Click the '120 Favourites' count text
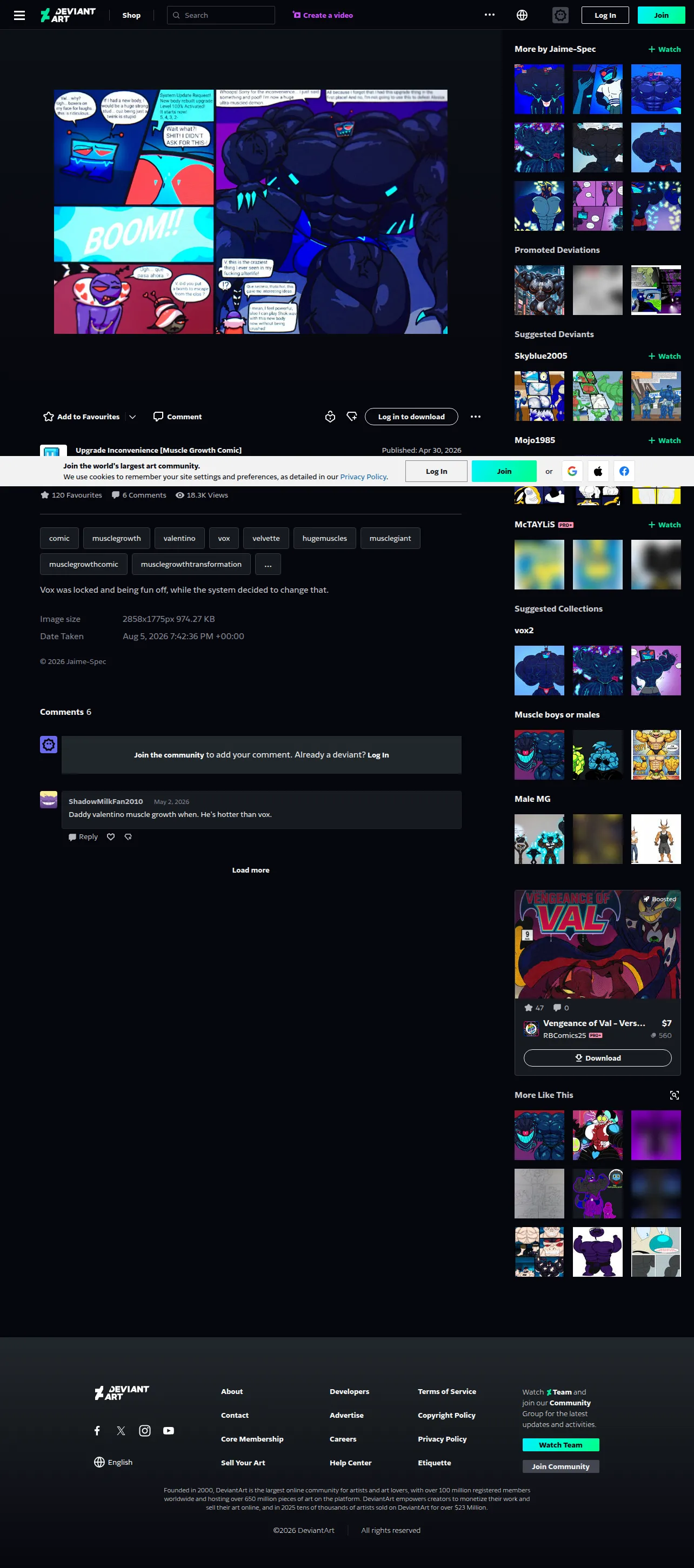Image resolution: width=694 pixels, height=1568 pixels. pyautogui.click(x=77, y=495)
